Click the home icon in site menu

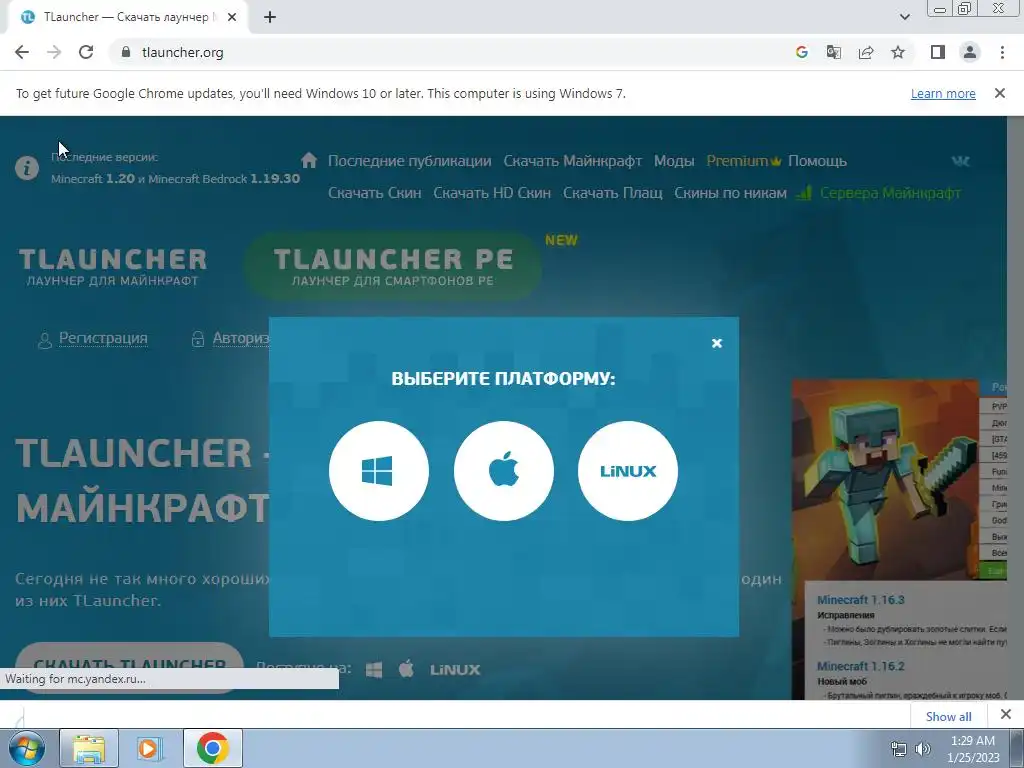coord(309,160)
